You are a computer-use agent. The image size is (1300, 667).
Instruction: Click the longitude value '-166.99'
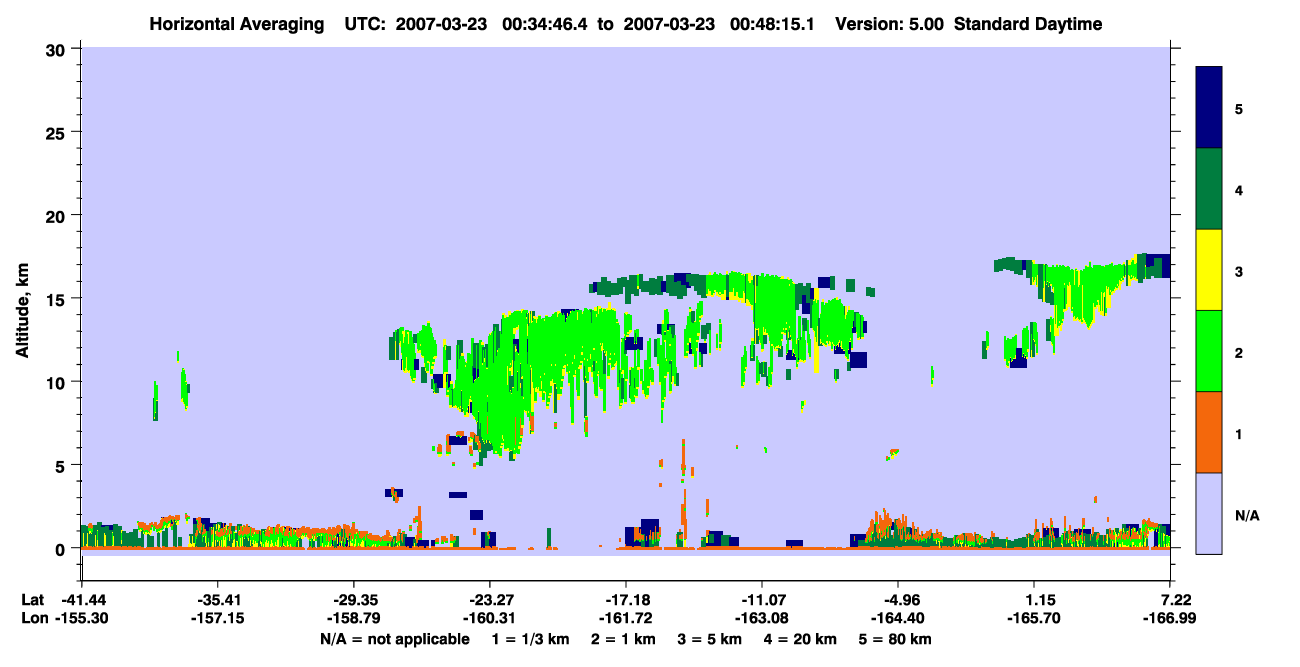click(x=1171, y=619)
